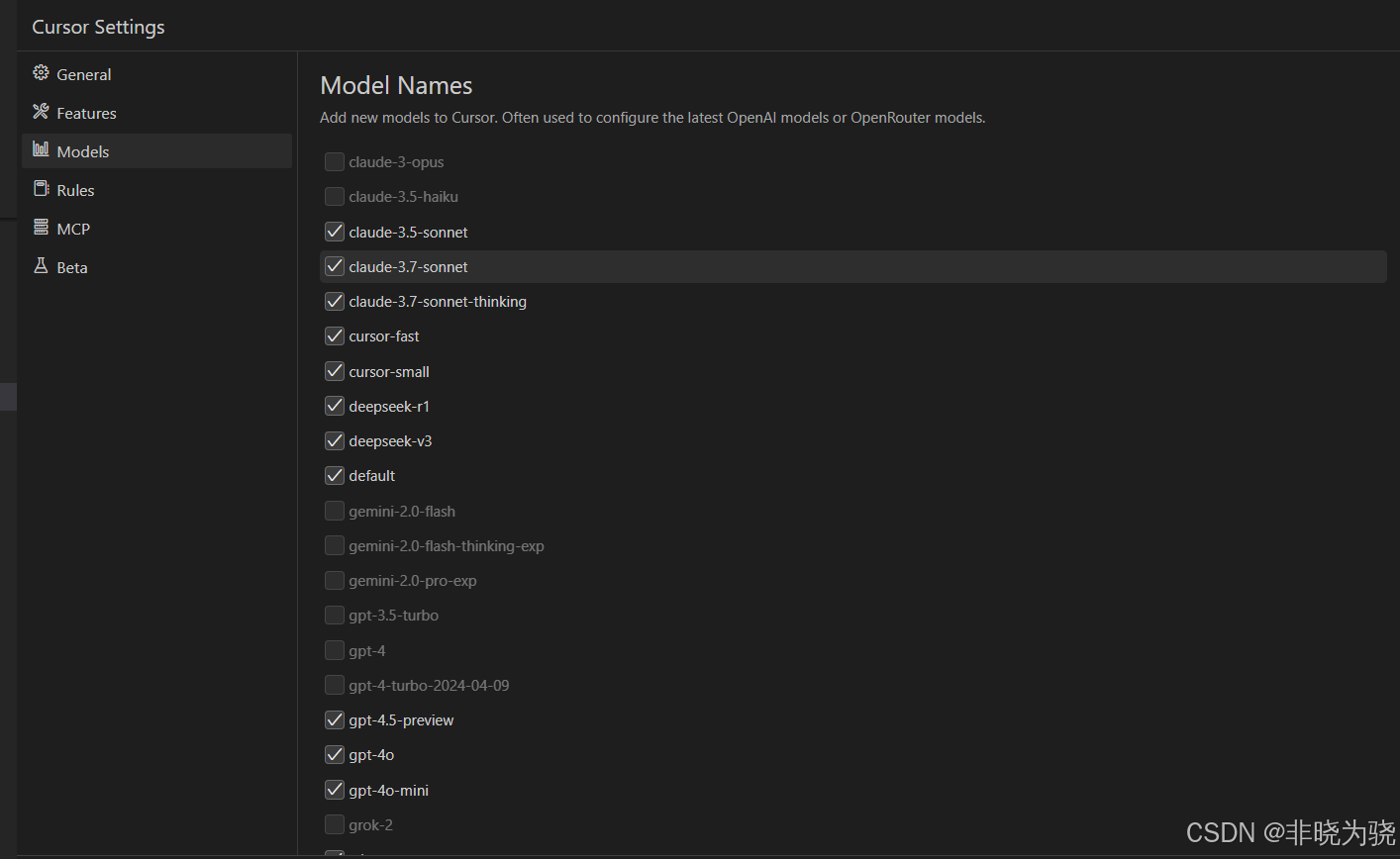The image size is (1400, 859).
Task: Select the Models settings tab
Action: (x=156, y=151)
